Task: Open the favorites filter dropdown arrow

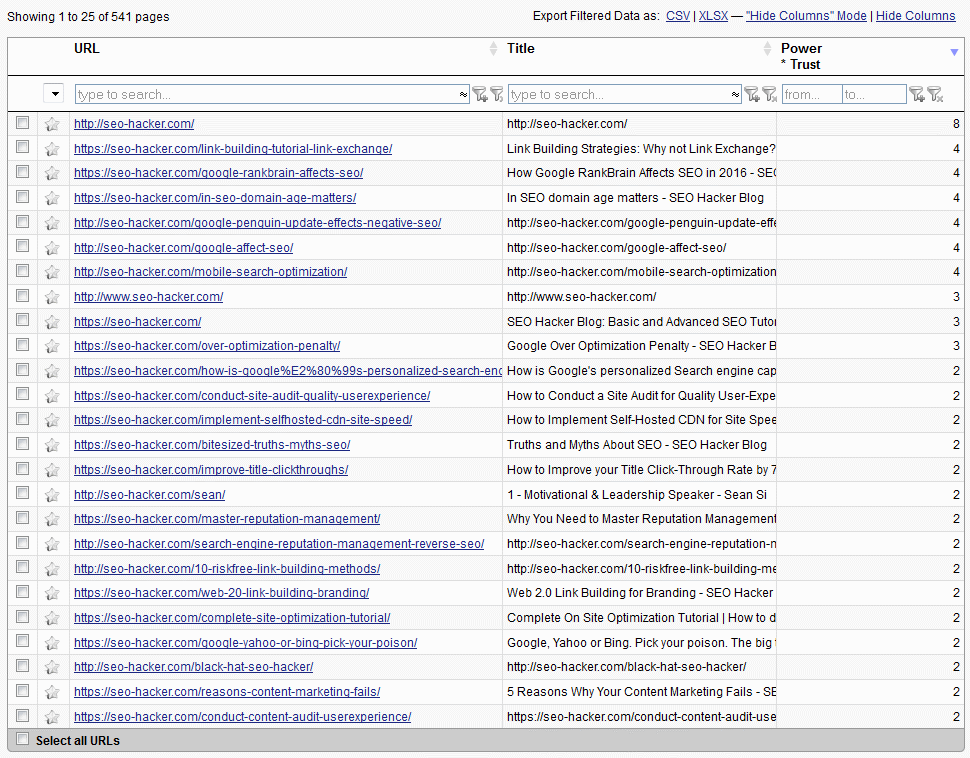Action: pos(53,94)
